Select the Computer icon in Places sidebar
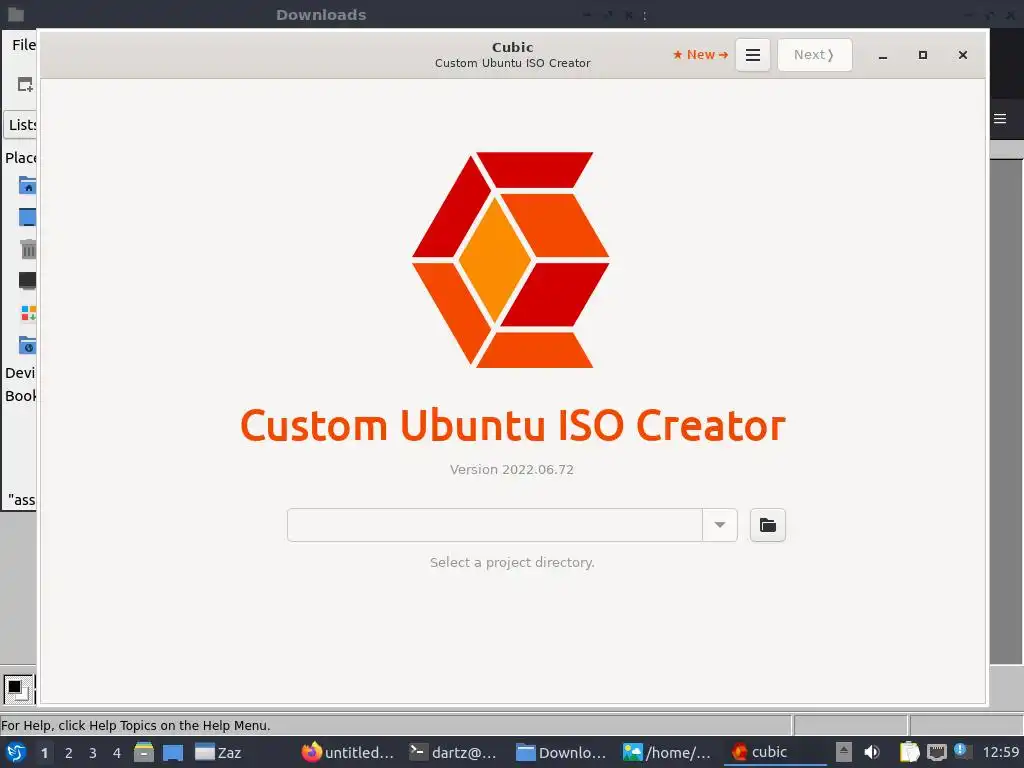 click(x=27, y=281)
